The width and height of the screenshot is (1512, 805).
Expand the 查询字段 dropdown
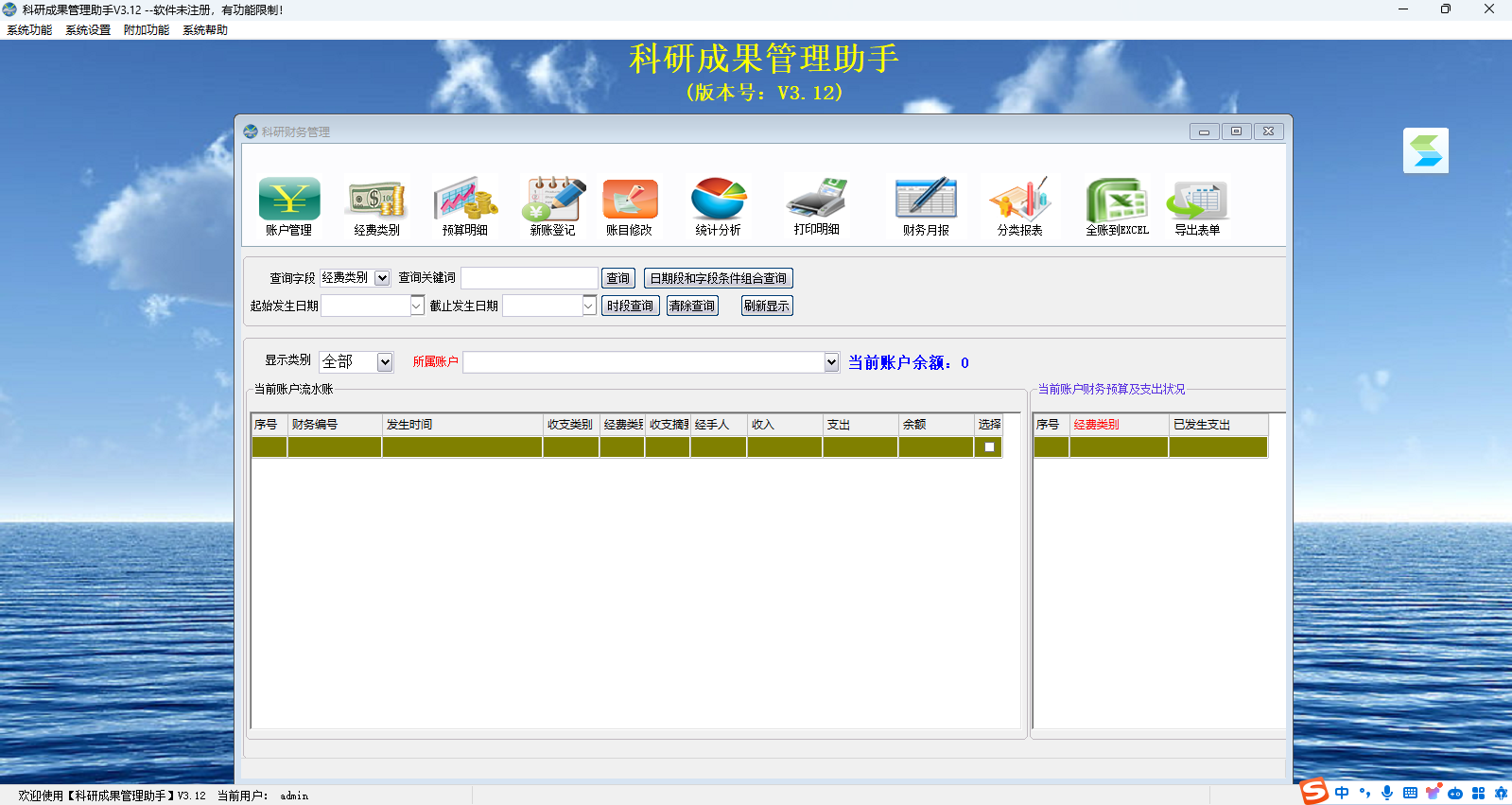(382, 278)
